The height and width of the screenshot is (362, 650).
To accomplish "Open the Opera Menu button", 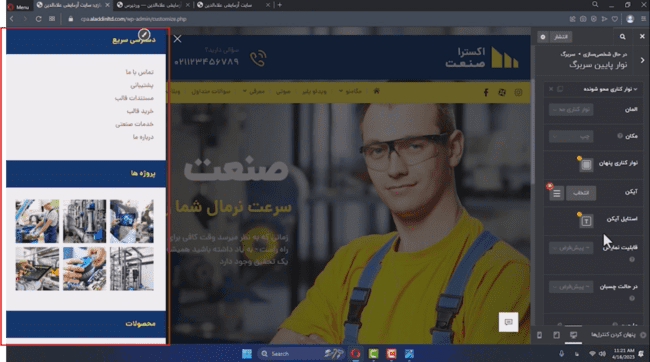I will coord(18,6).
